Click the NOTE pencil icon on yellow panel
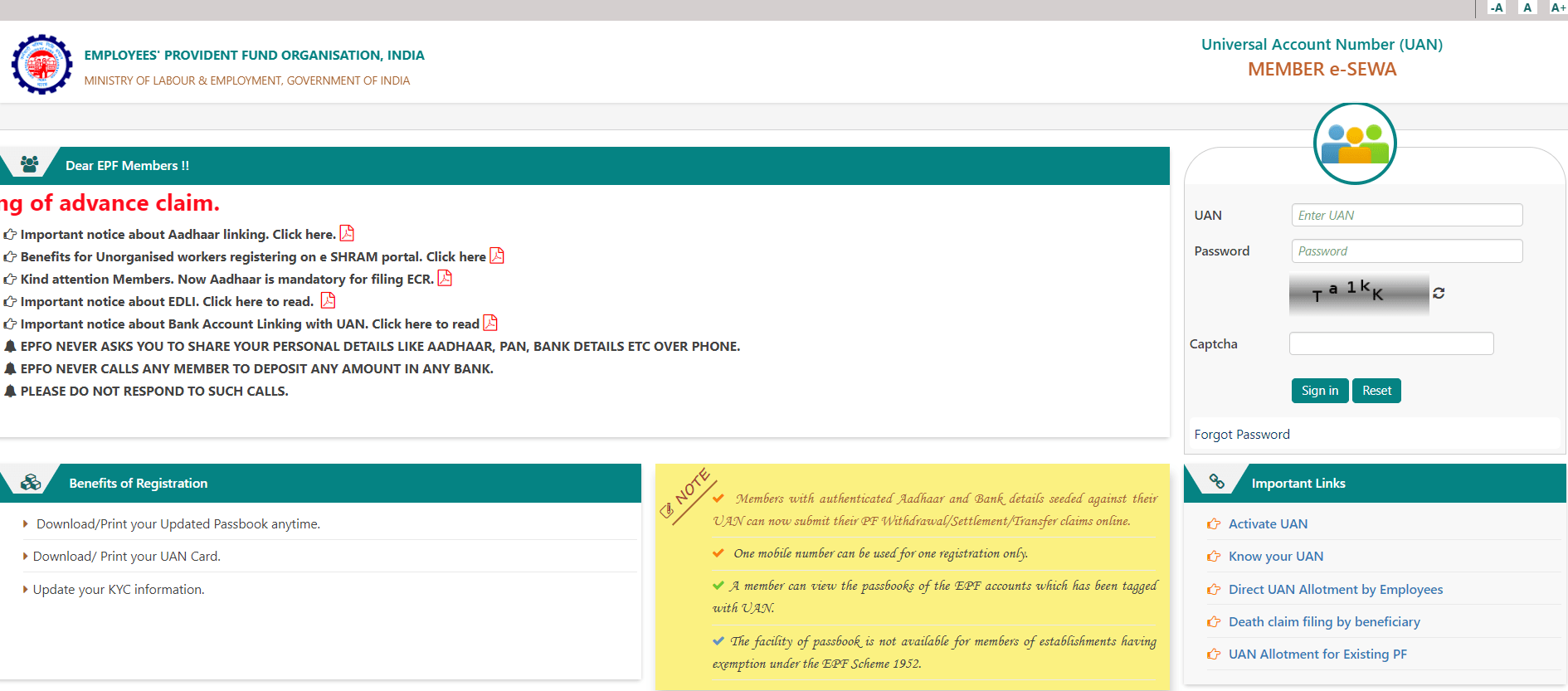This screenshot has width=1568, height=691. click(666, 510)
